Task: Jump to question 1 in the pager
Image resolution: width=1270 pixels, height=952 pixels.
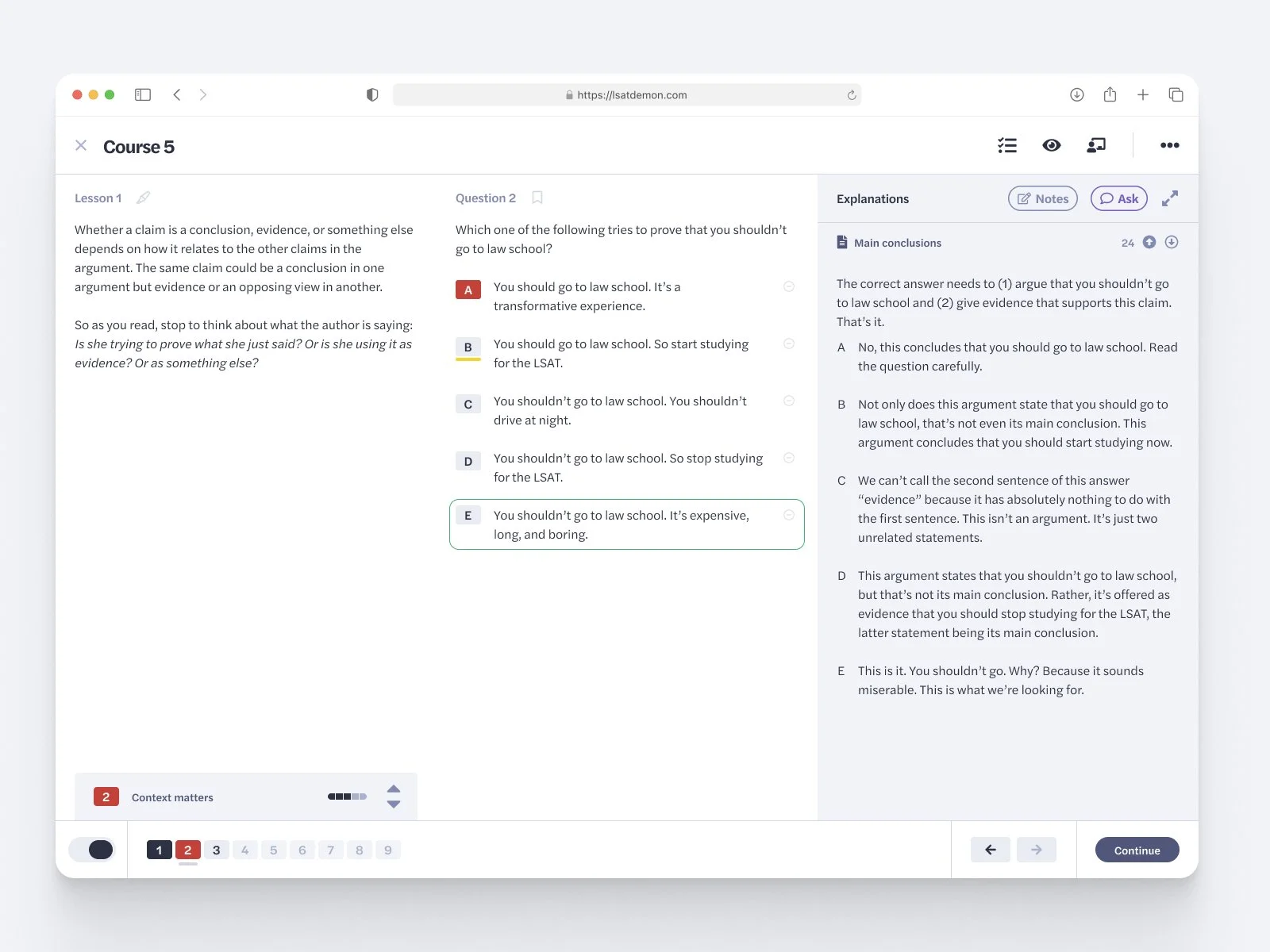Action: [159, 850]
